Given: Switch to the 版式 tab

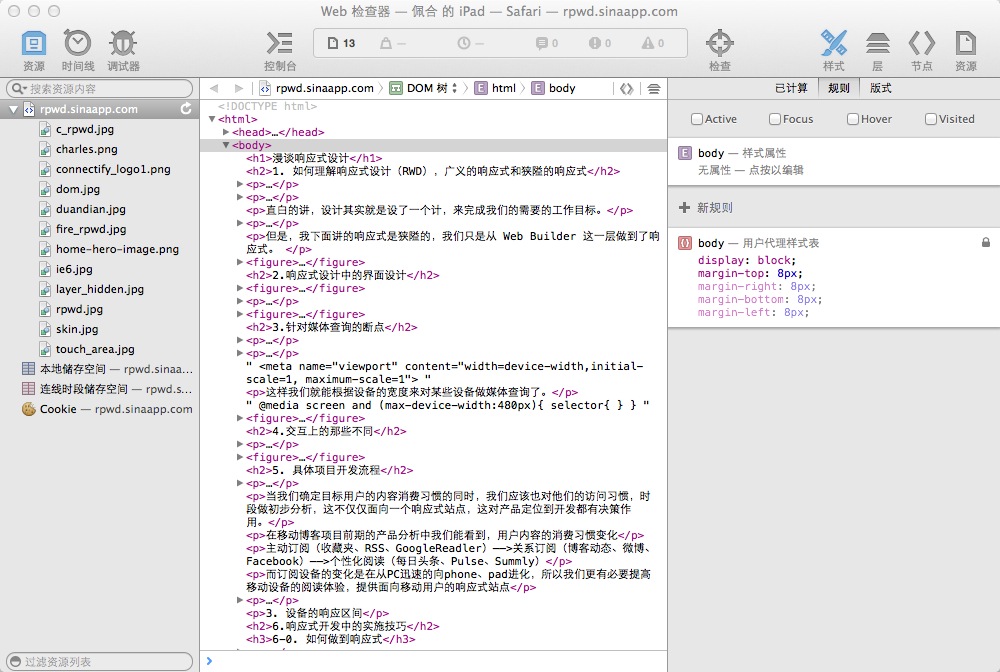Looking at the screenshot, I should tap(880, 88).
